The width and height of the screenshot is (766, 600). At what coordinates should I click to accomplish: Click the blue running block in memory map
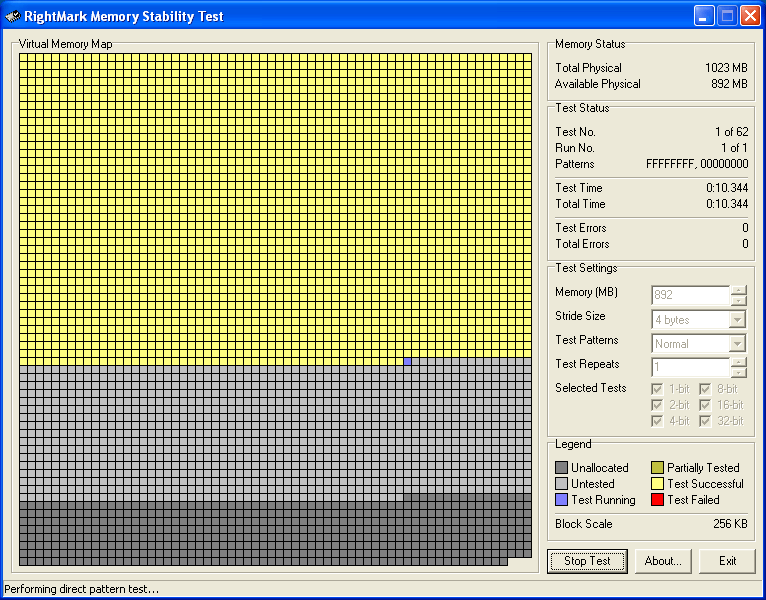coord(407,362)
